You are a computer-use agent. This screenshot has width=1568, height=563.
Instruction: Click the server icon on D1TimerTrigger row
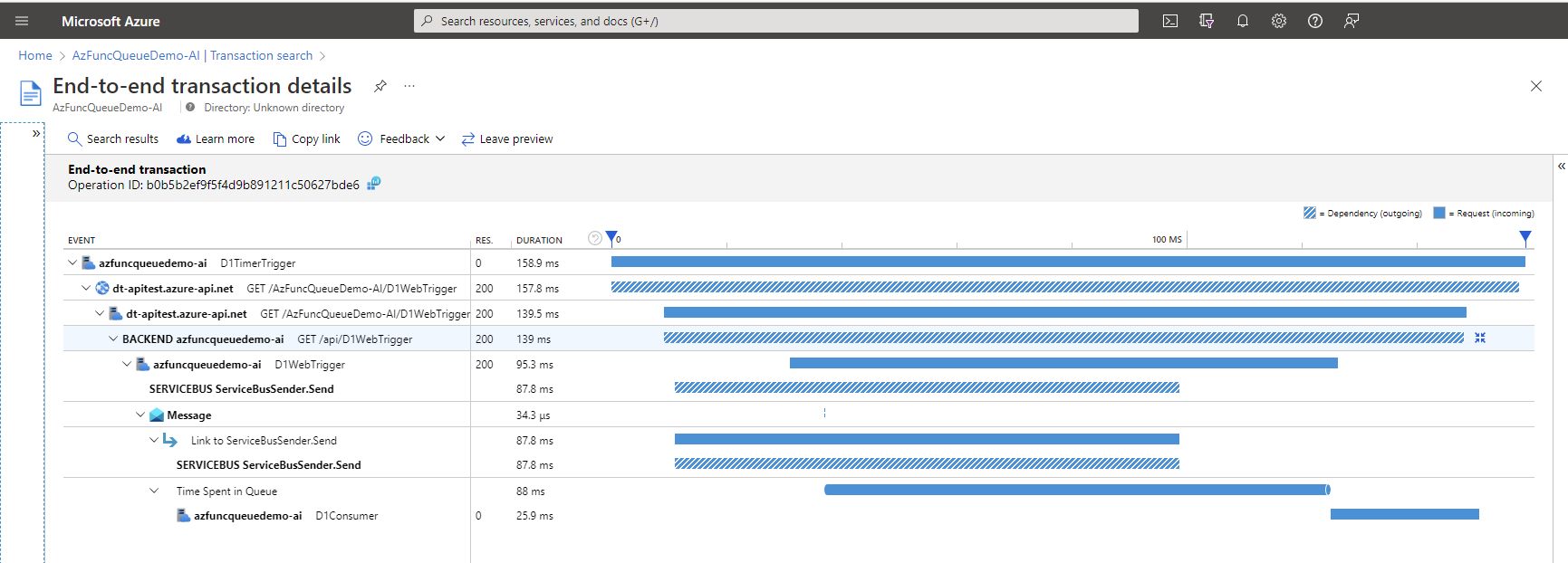(x=89, y=262)
